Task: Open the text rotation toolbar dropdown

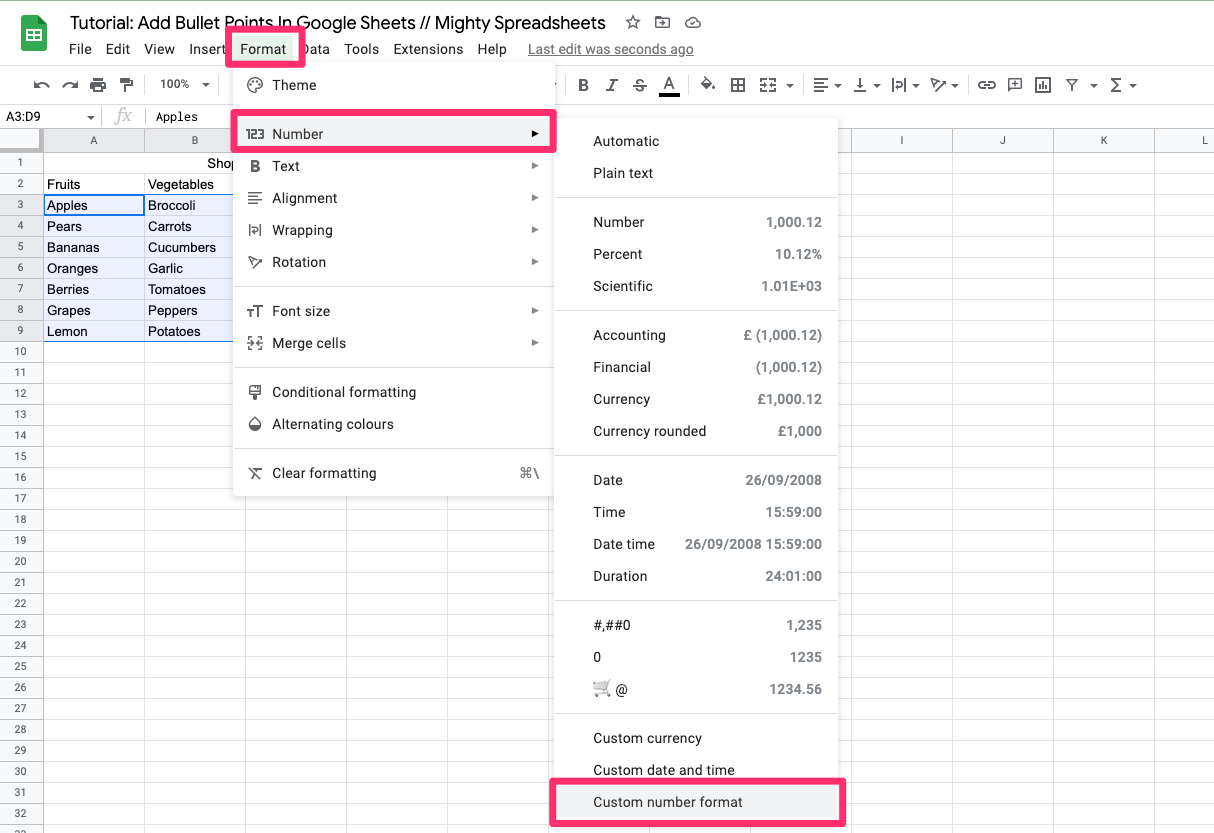Action: 944,85
